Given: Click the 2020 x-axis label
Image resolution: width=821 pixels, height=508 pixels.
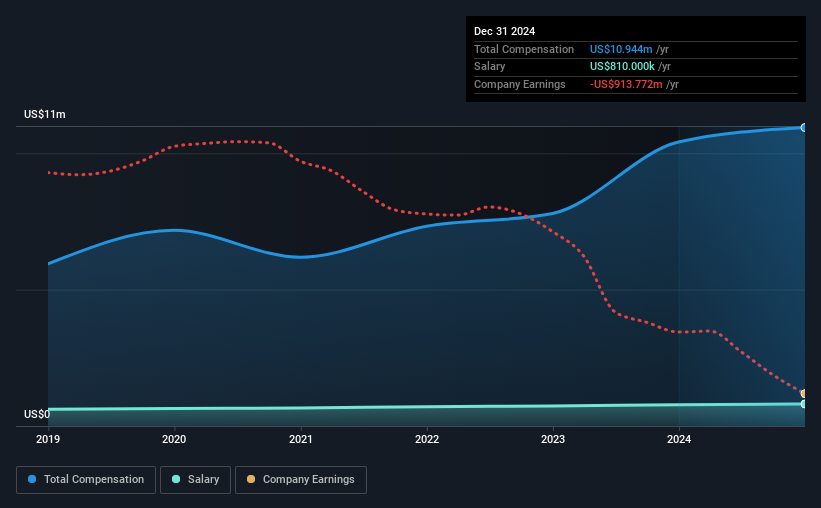Looking at the screenshot, I should point(174,439).
